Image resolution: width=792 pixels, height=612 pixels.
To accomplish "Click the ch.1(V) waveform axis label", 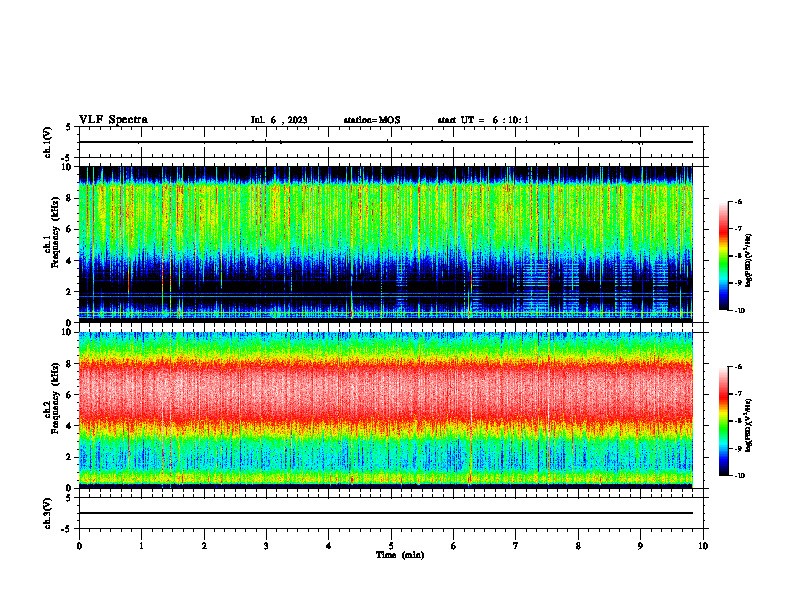I will (48, 142).
